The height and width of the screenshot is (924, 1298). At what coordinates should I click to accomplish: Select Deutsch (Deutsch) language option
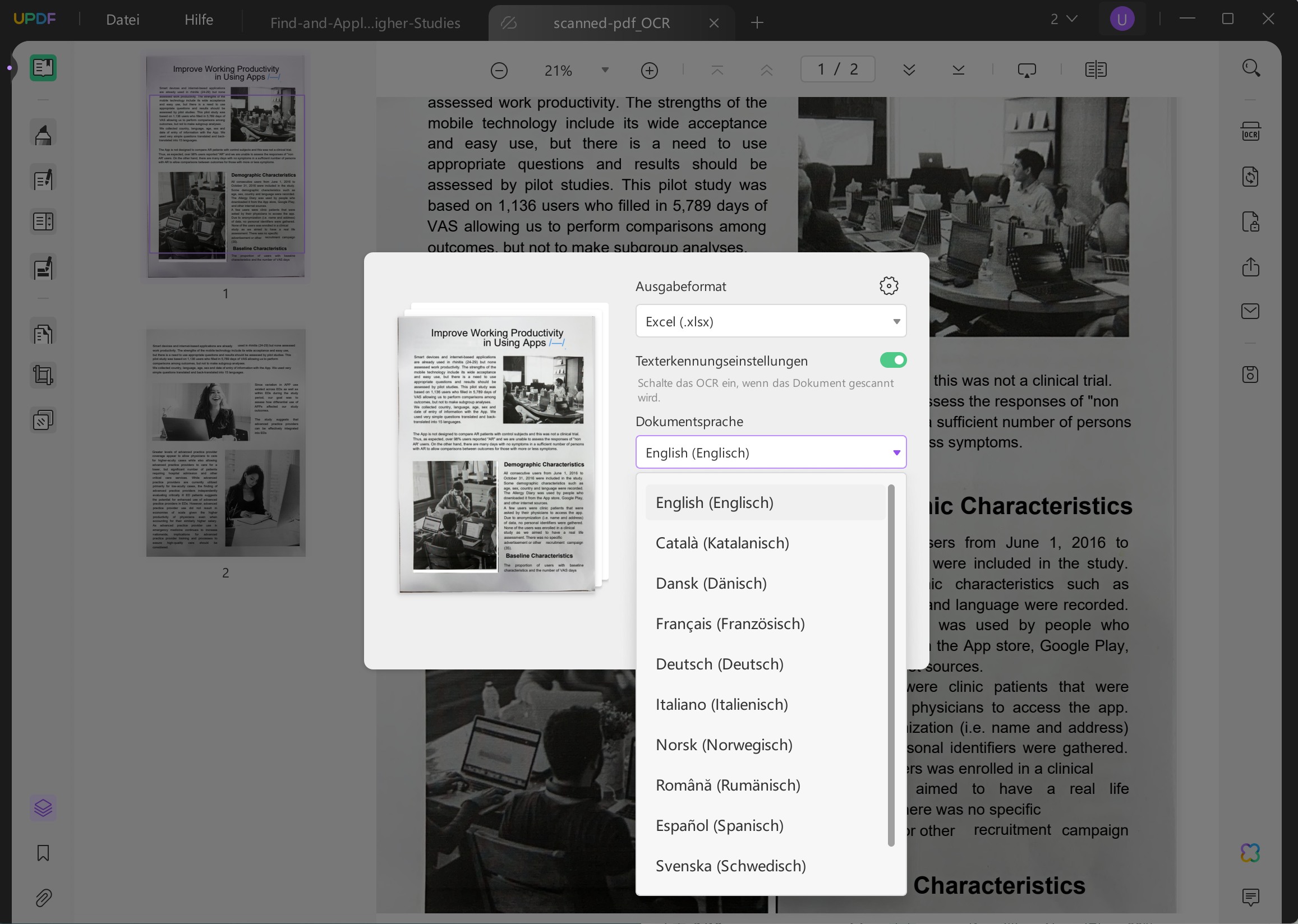click(x=764, y=664)
